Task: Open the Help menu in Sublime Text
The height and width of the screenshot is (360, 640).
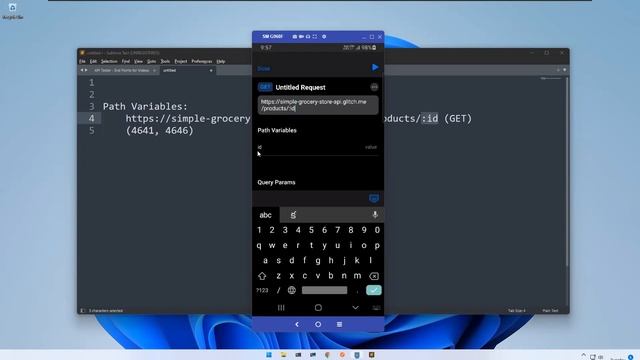Action: [221, 61]
